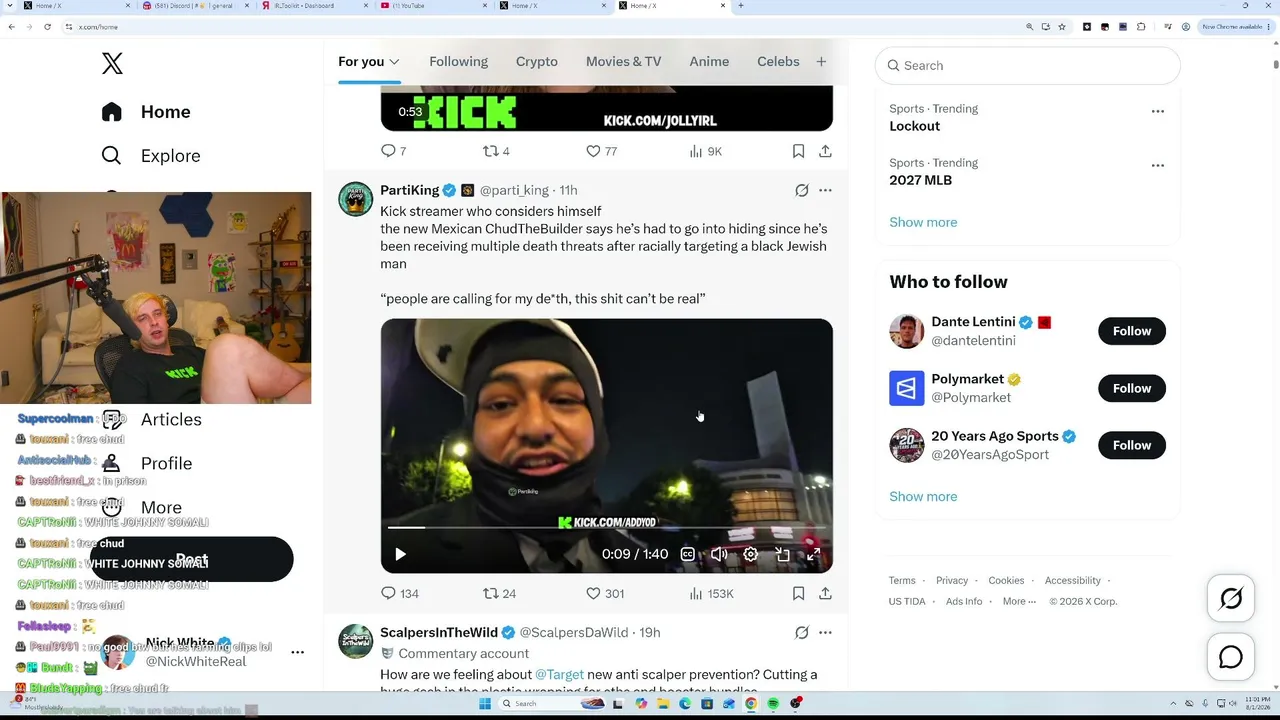The height and width of the screenshot is (720, 1280).
Task: Show more accounts to follow
Action: click(x=923, y=496)
